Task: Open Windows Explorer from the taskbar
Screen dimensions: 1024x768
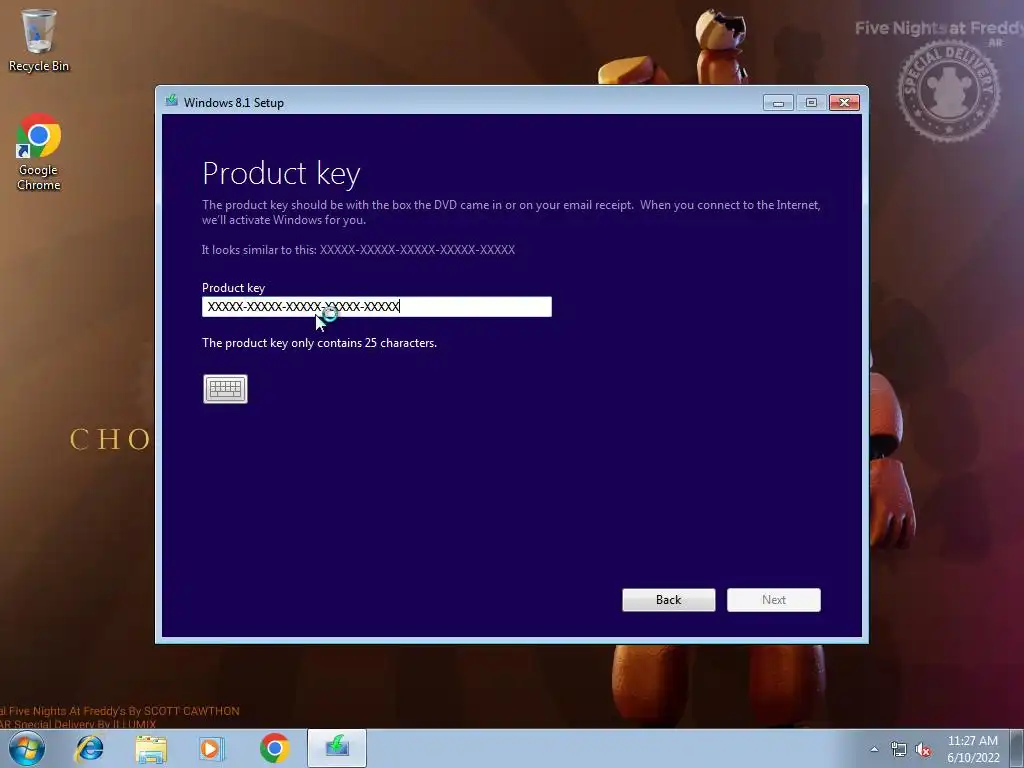Action: (151, 748)
